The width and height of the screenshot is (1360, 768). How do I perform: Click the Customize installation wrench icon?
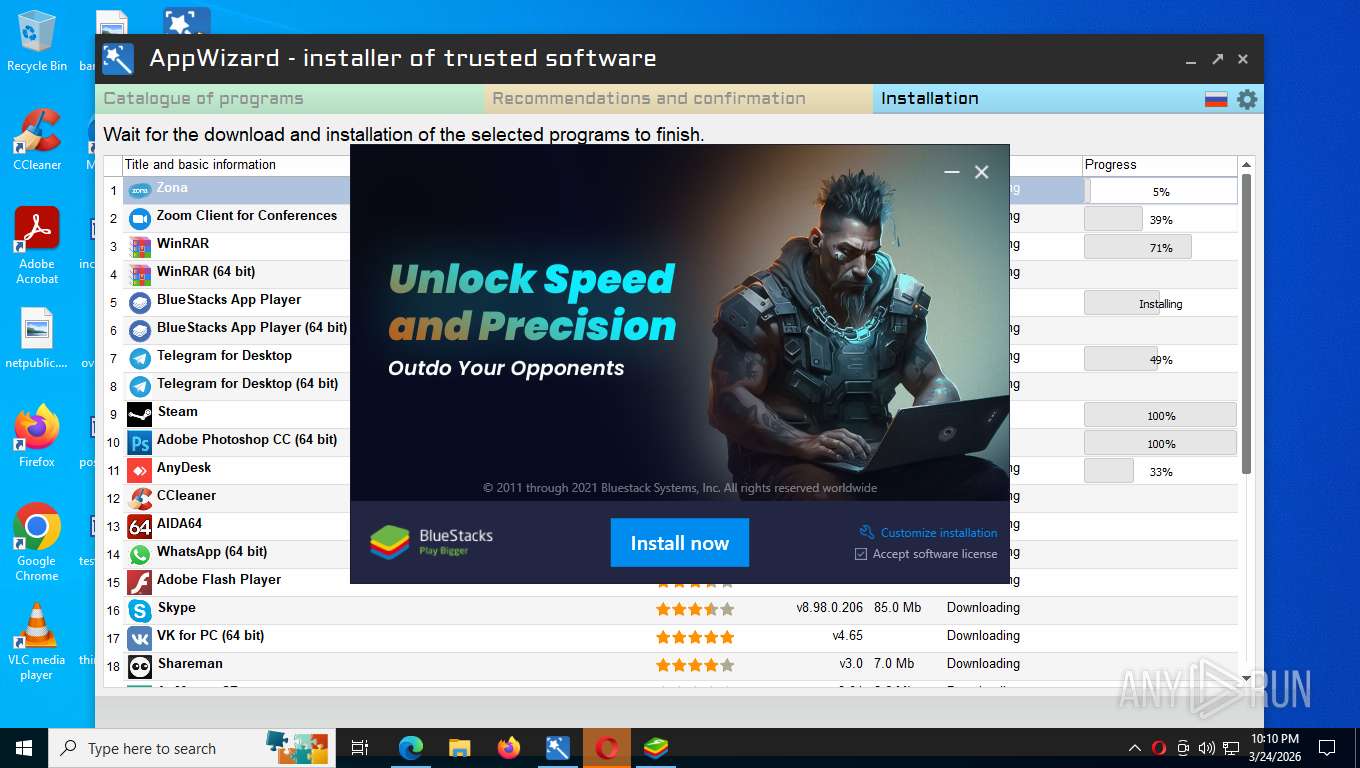pyautogui.click(x=867, y=532)
